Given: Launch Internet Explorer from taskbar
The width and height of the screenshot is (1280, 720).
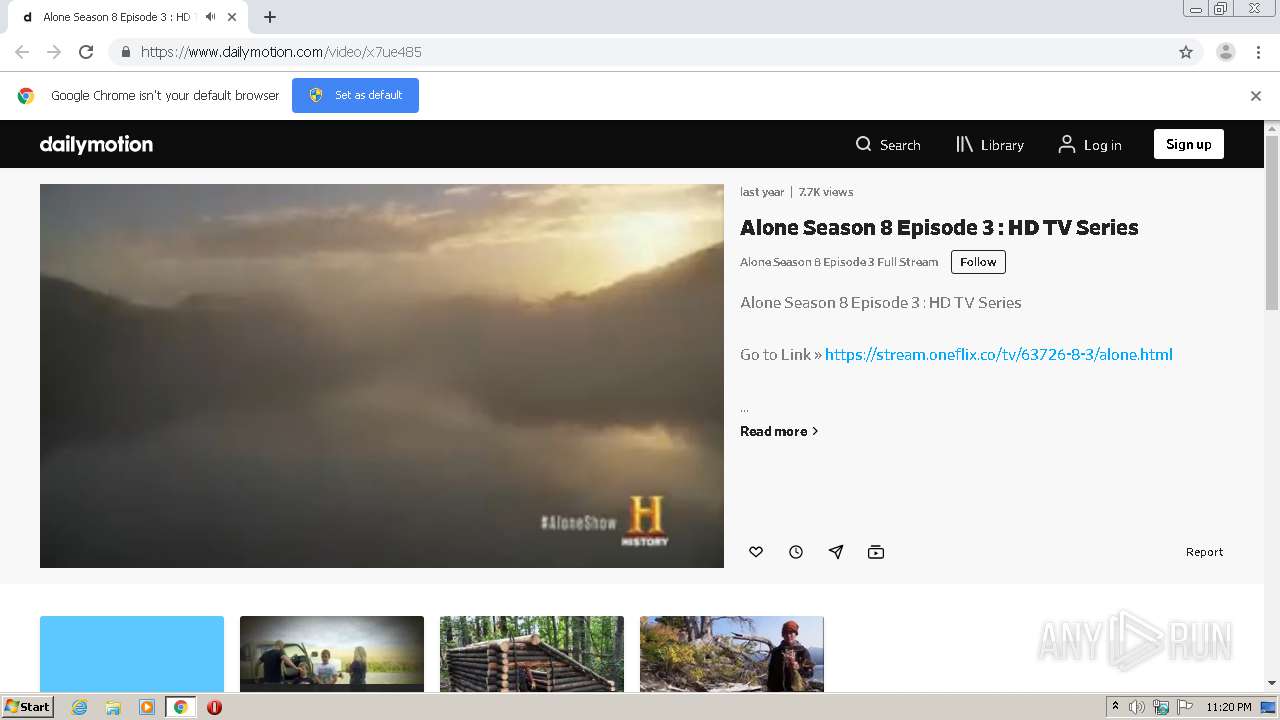Looking at the screenshot, I should [x=80, y=707].
